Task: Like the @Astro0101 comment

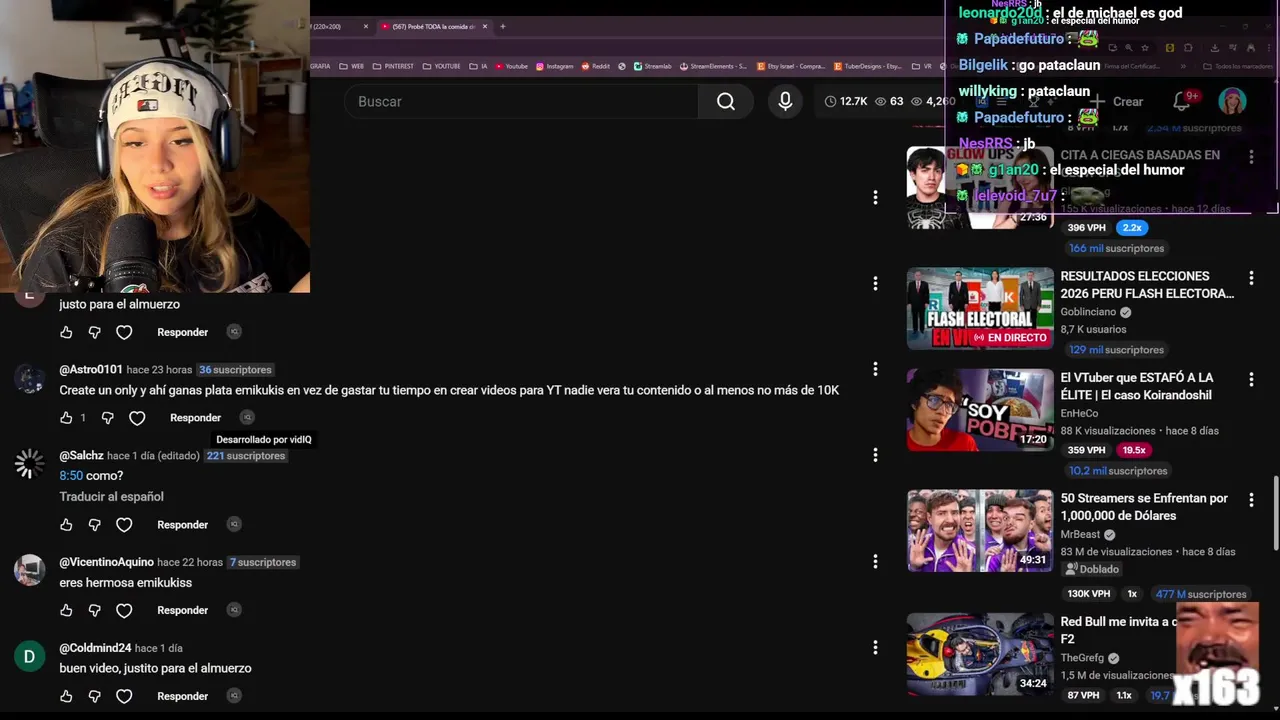Action: click(66, 418)
